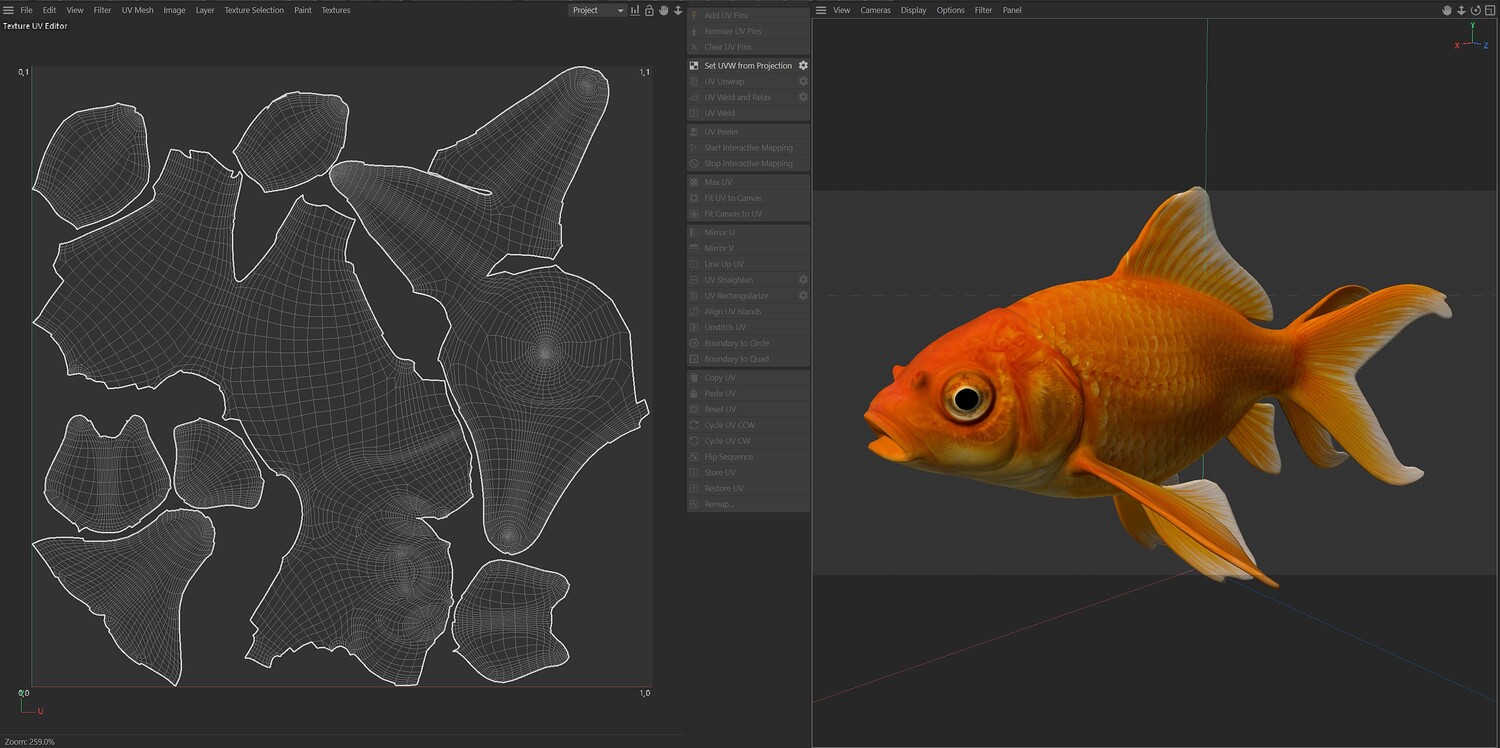
Task: Launch the UV Peeler tool
Action: pos(748,132)
